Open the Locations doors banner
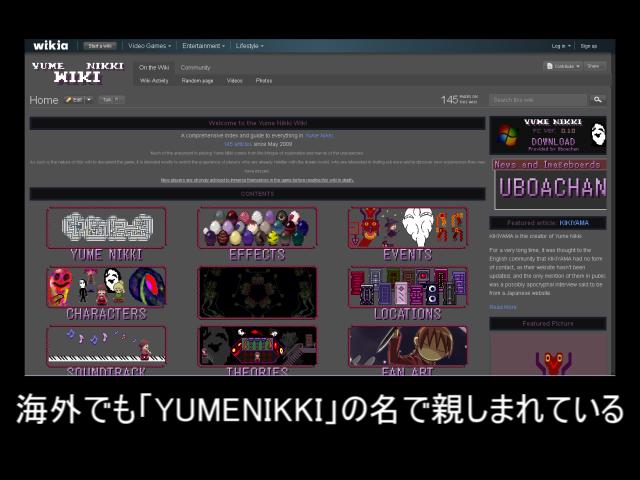This screenshot has width=640, height=480. tap(407, 287)
